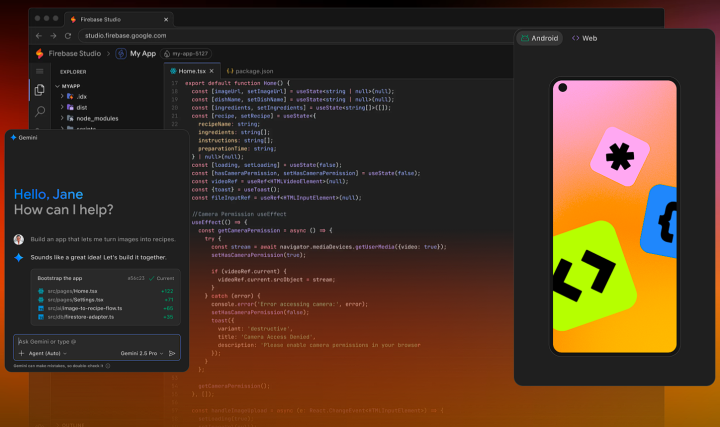The height and width of the screenshot is (427, 720).
Task: Click the hamburger menu icon above Explorer
Action: pyautogui.click(x=40, y=71)
